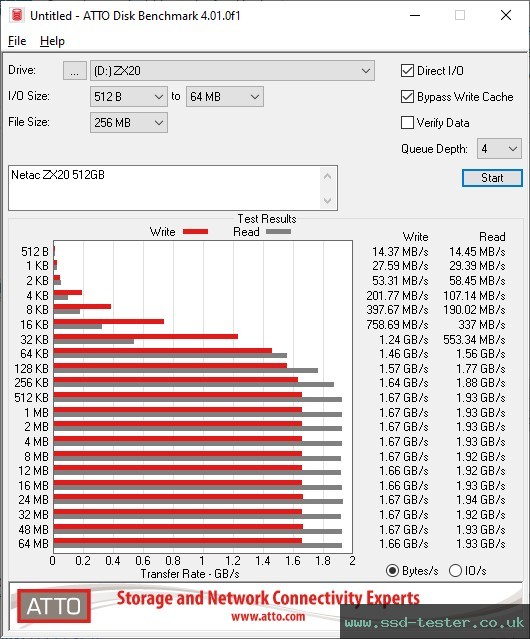Click the description box scroll down arrow
The image size is (530, 639).
pyautogui.click(x=328, y=201)
